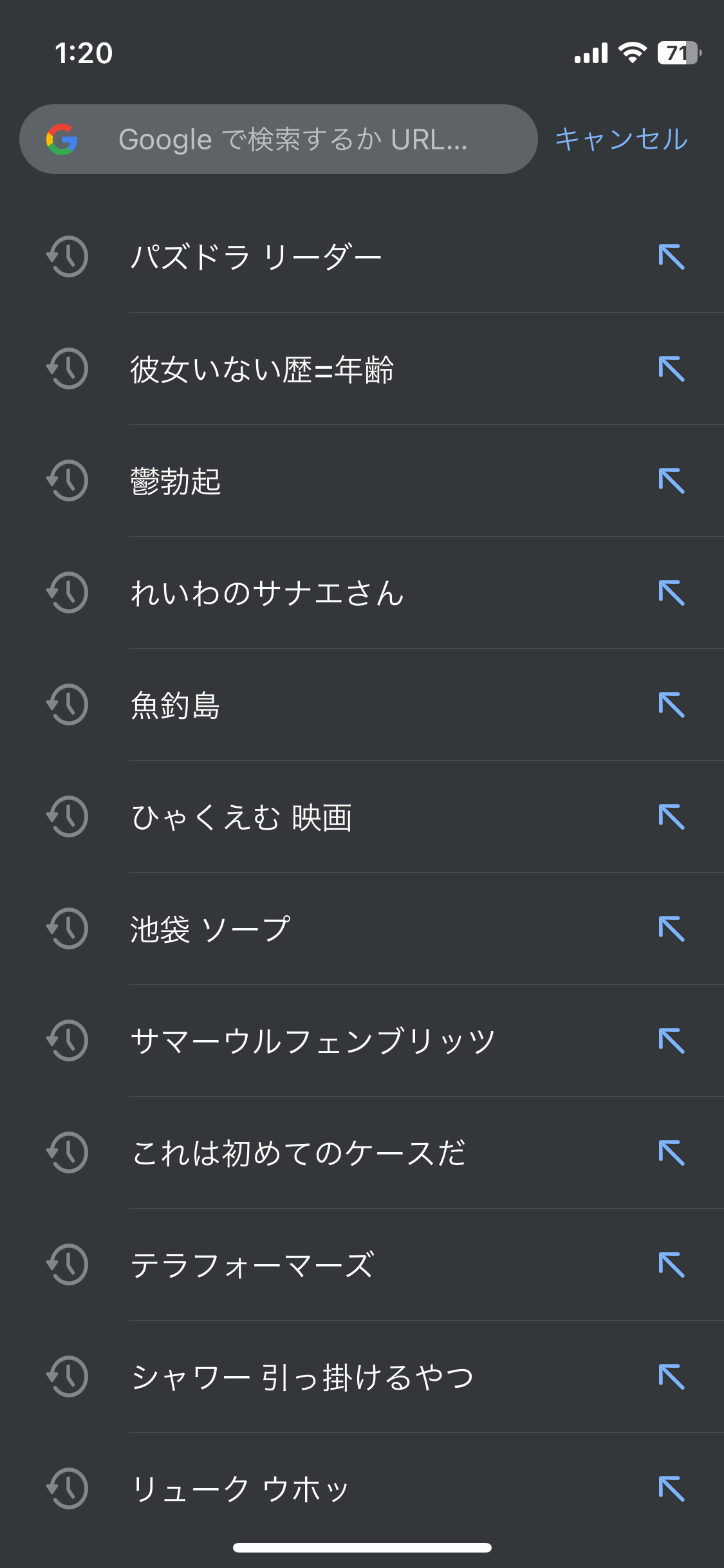Choose the れいわのサナエさん suggestion
The image size is (724, 1568).
tap(267, 593)
